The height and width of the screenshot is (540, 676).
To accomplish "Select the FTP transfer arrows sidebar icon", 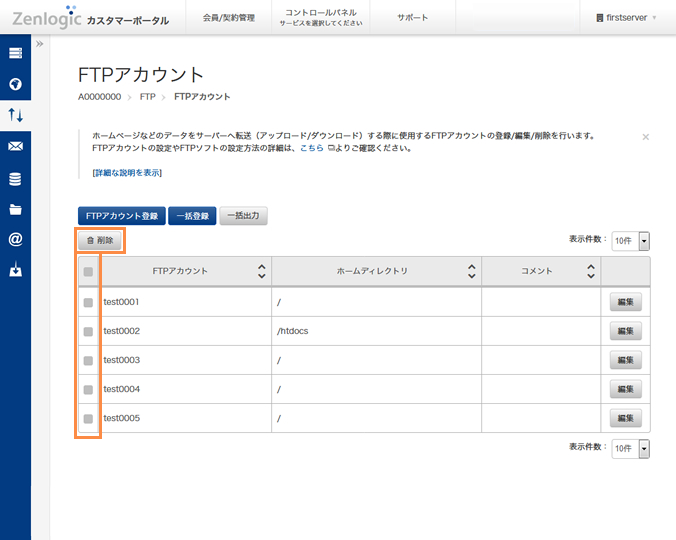I will click(x=16, y=115).
